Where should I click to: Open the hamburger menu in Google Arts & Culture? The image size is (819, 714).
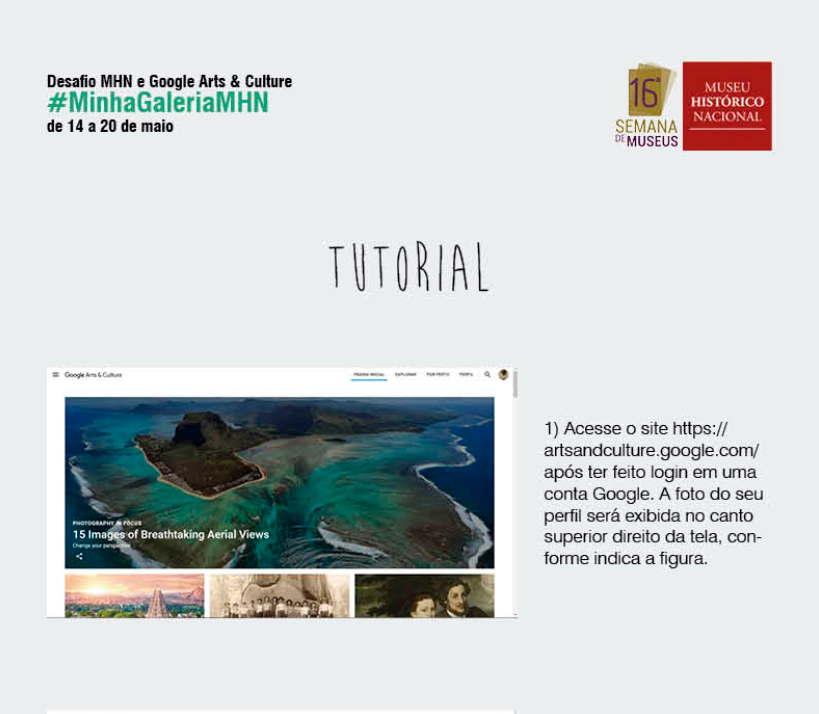[x=55, y=375]
